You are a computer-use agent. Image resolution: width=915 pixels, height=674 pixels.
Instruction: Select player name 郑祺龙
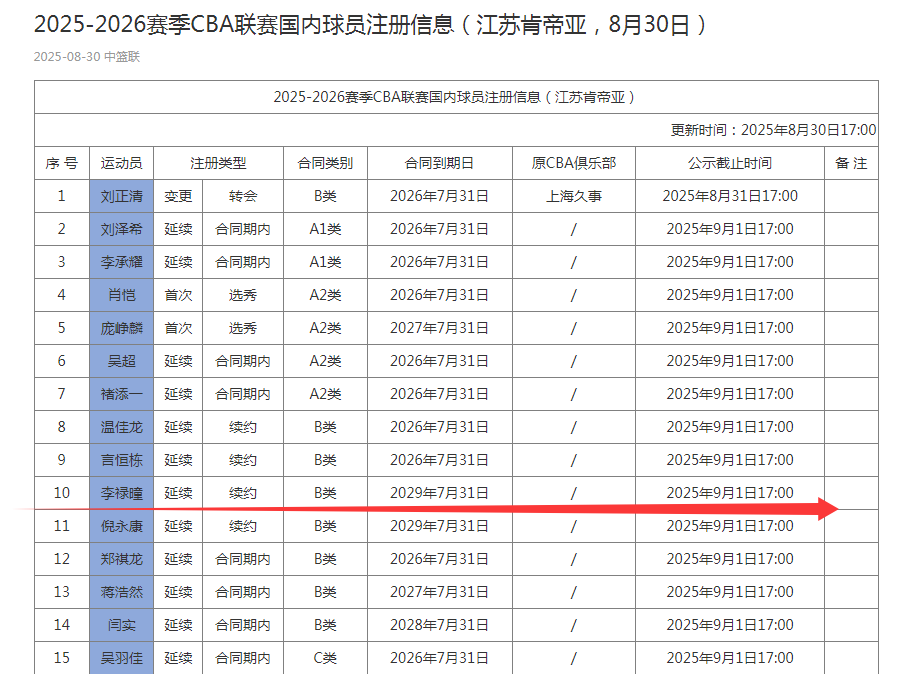click(121, 559)
